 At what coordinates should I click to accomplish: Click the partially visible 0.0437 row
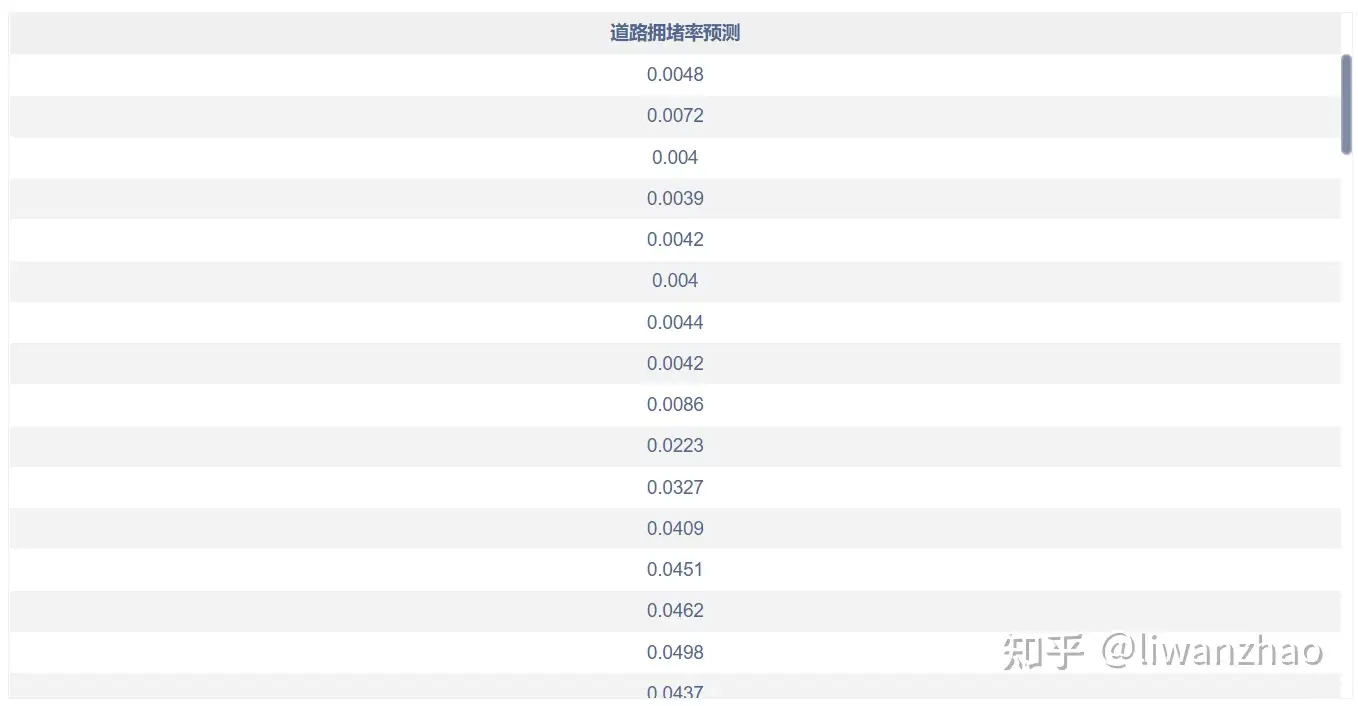(x=675, y=690)
